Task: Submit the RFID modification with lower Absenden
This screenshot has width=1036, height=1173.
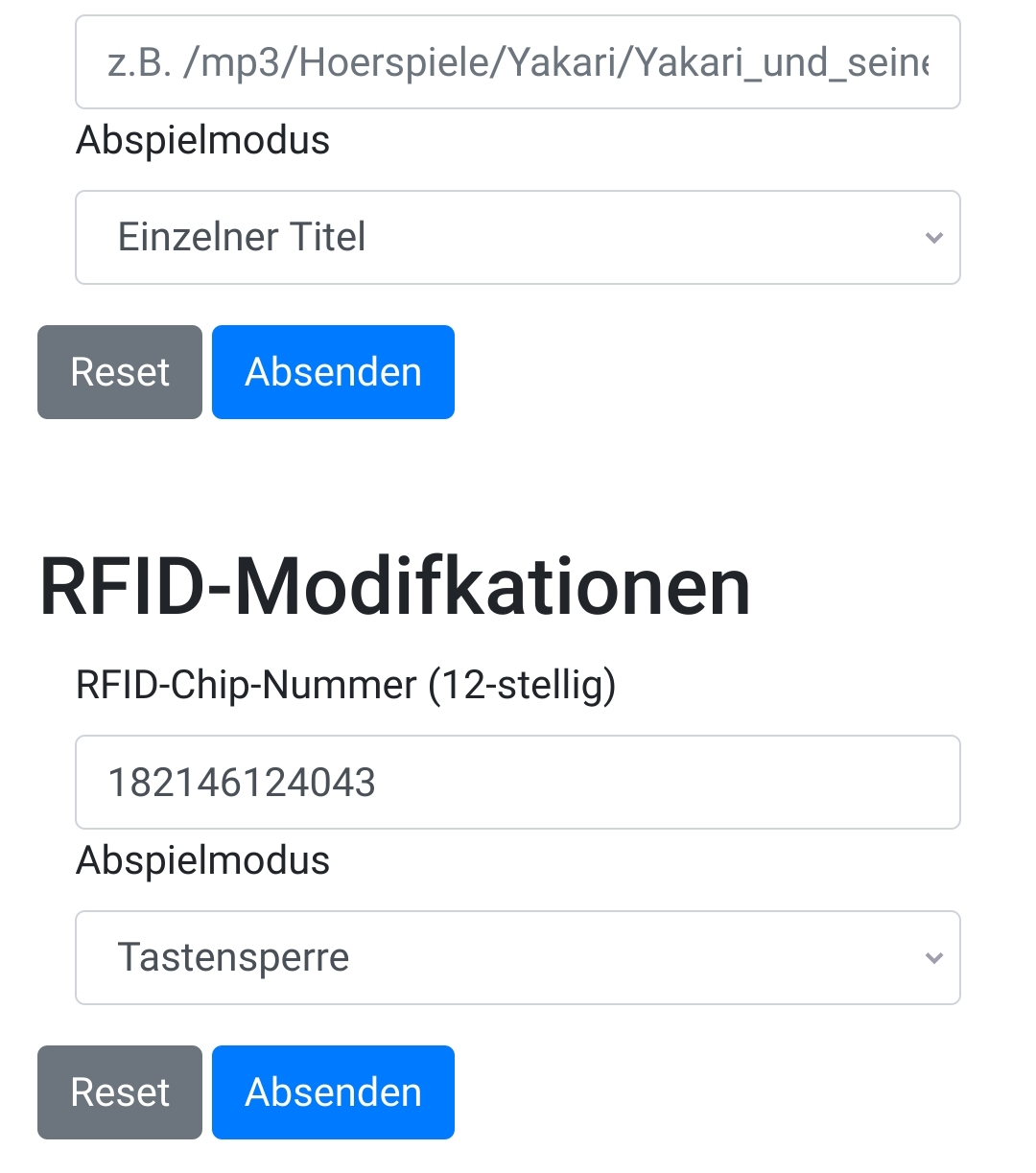Action: (x=333, y=1092)
